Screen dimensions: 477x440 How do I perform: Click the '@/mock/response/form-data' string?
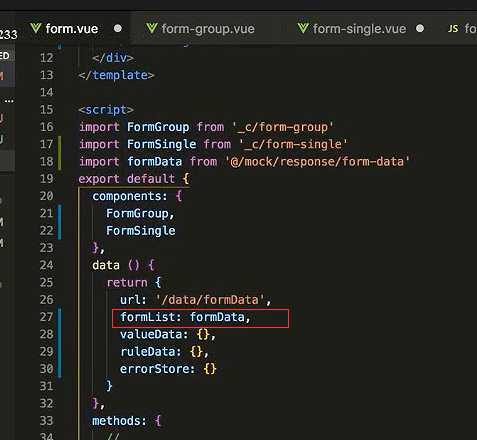(318, 162)
